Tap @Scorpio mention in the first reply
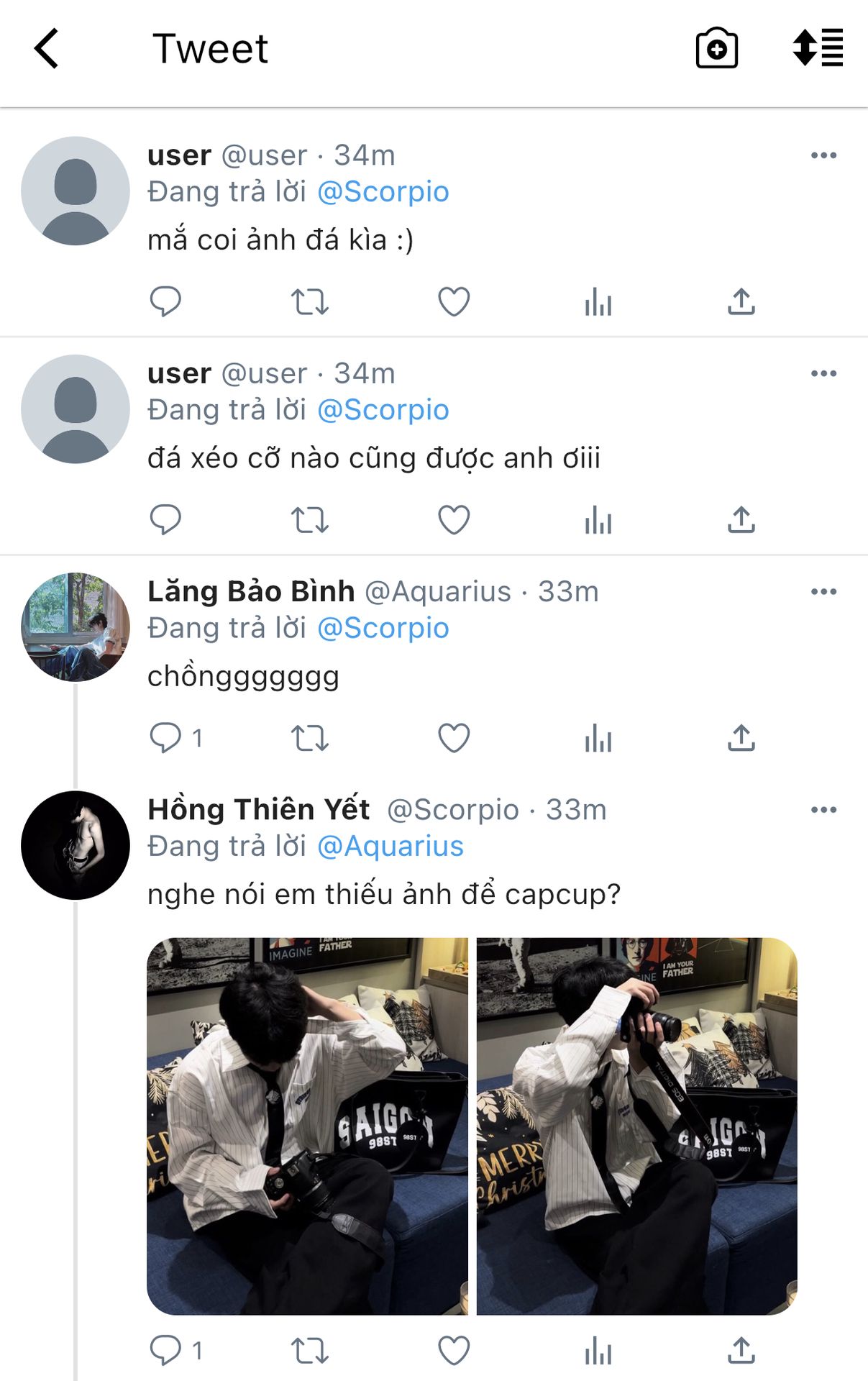The width and height of the screenshot is (868, 1381). pos(383,192)
